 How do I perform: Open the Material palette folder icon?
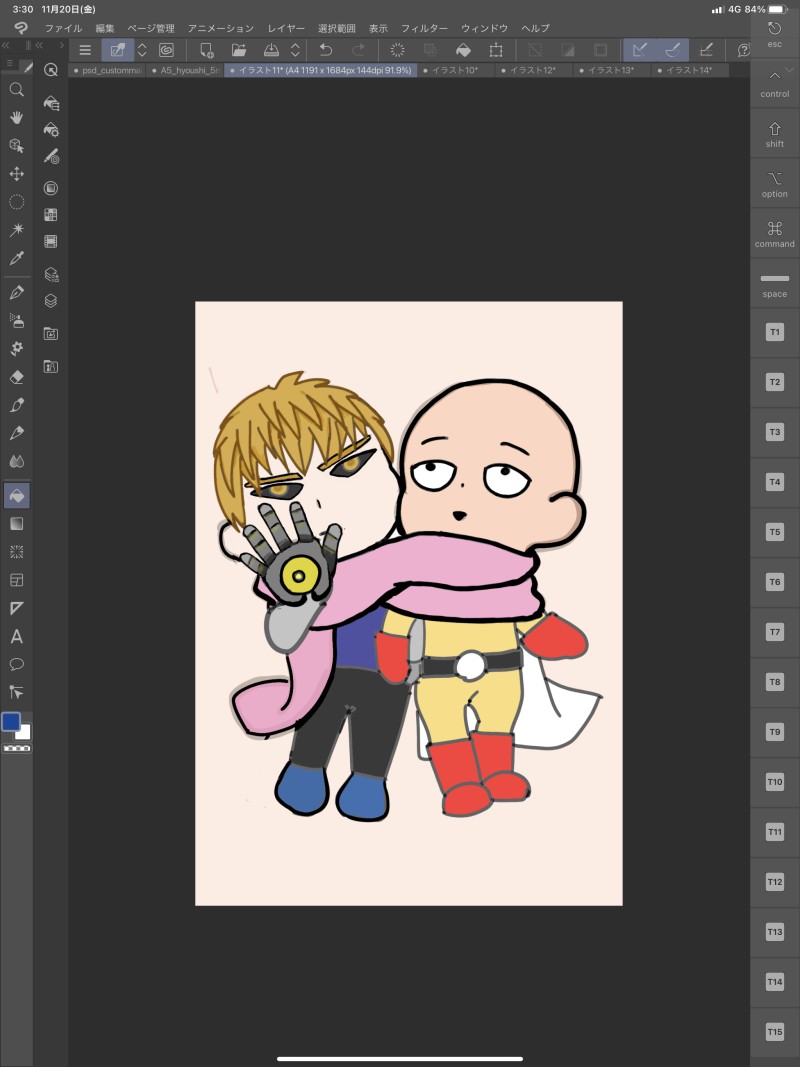(51, 333)
